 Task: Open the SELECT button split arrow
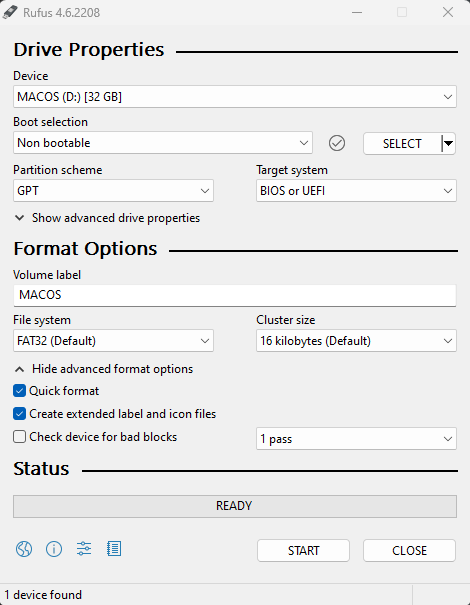click(448, 144)
